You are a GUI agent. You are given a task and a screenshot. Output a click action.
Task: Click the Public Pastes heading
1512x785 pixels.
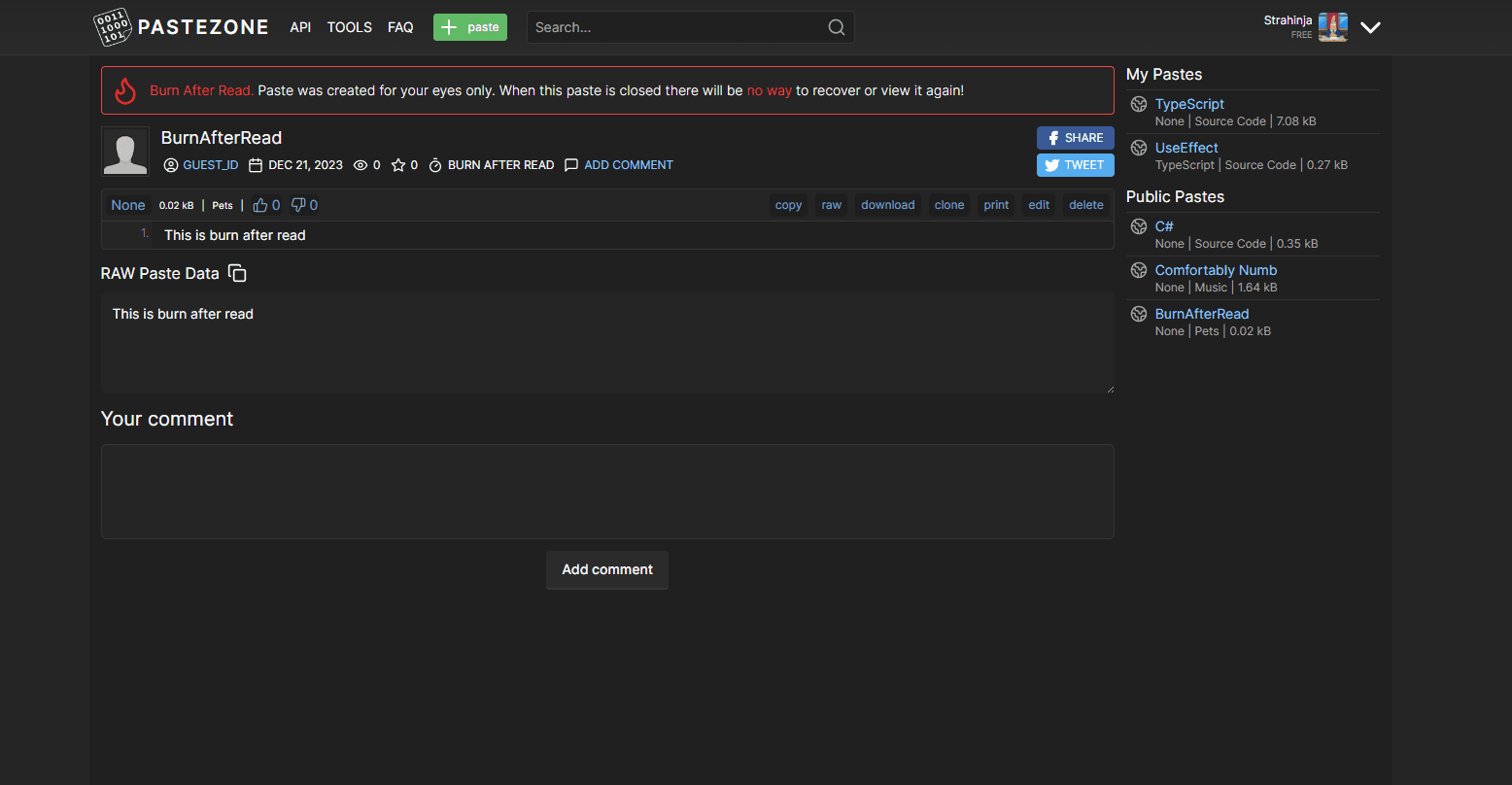click(1175, 196)
